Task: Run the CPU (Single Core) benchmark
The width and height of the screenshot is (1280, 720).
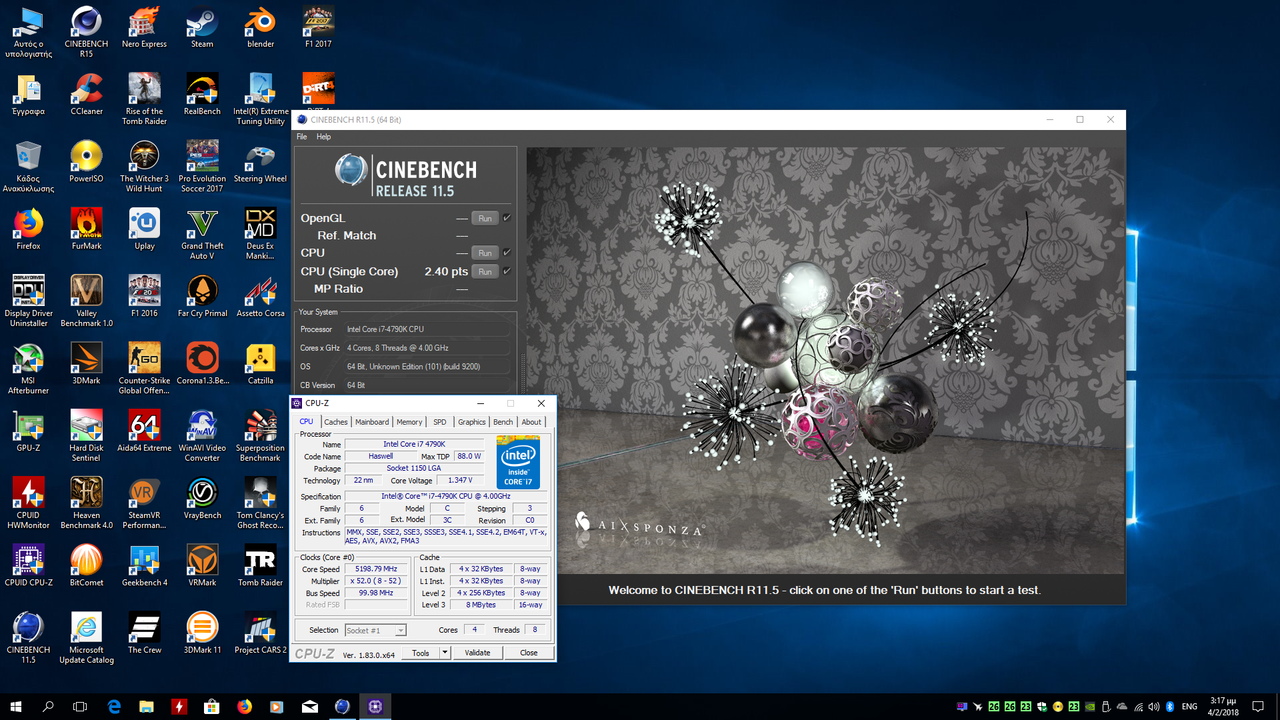Action: pos(484,271)
